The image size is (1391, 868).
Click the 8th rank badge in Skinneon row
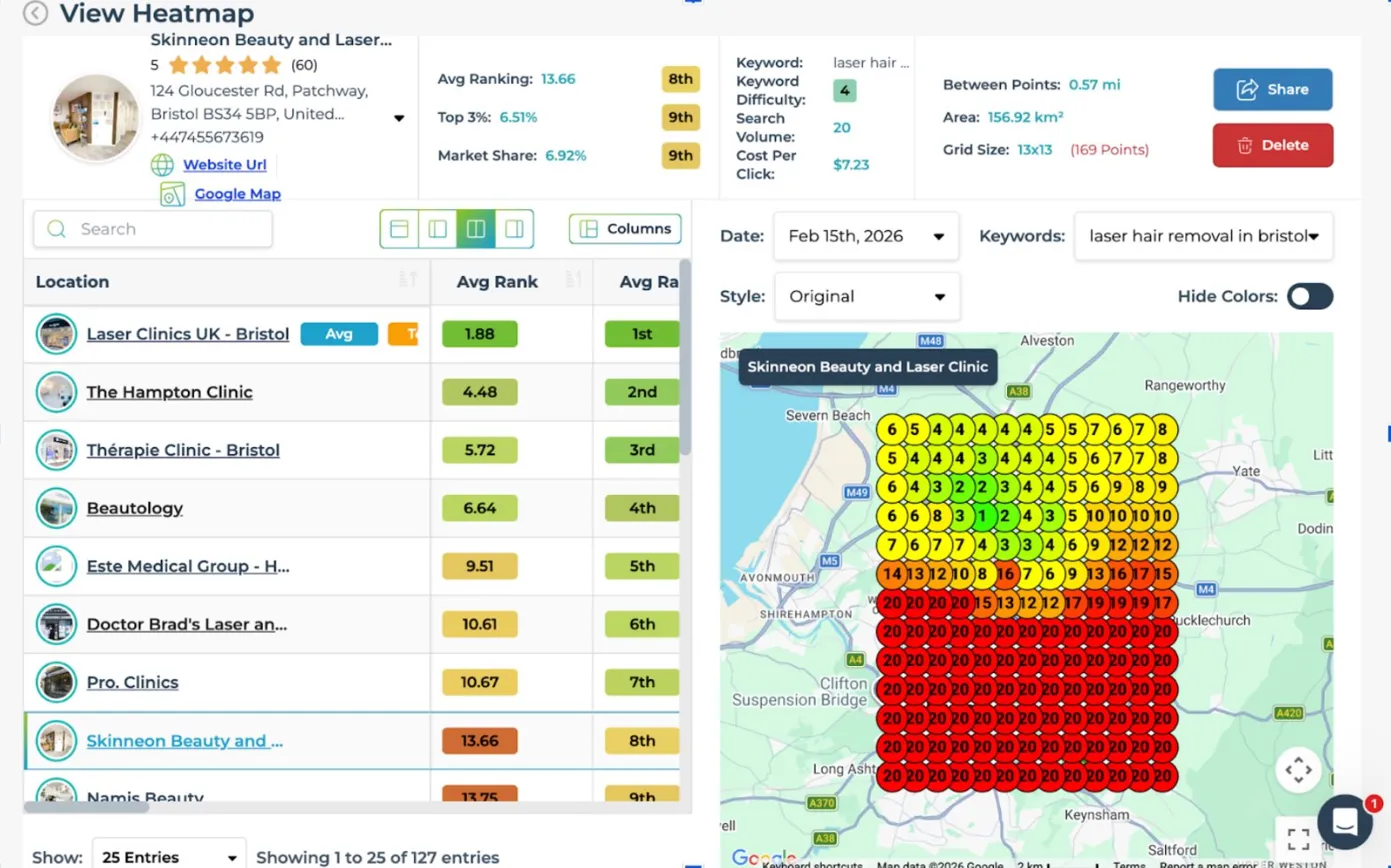point(642,741)
